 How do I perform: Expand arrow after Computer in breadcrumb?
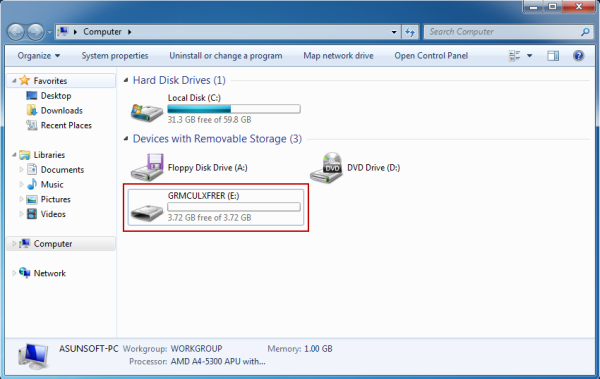(129, 32)
